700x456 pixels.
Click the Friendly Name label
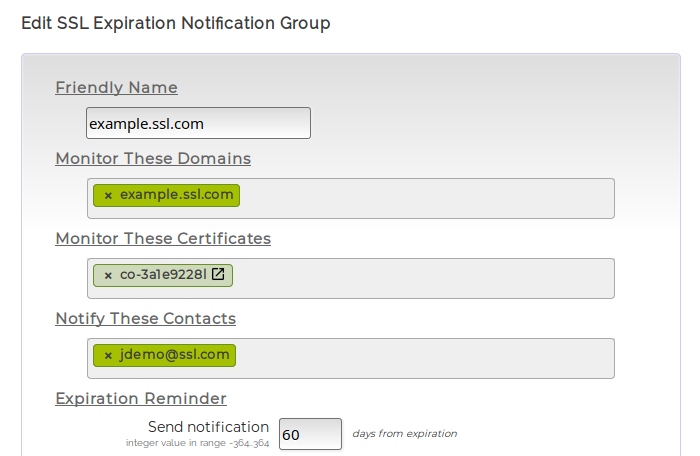(116, 88)
